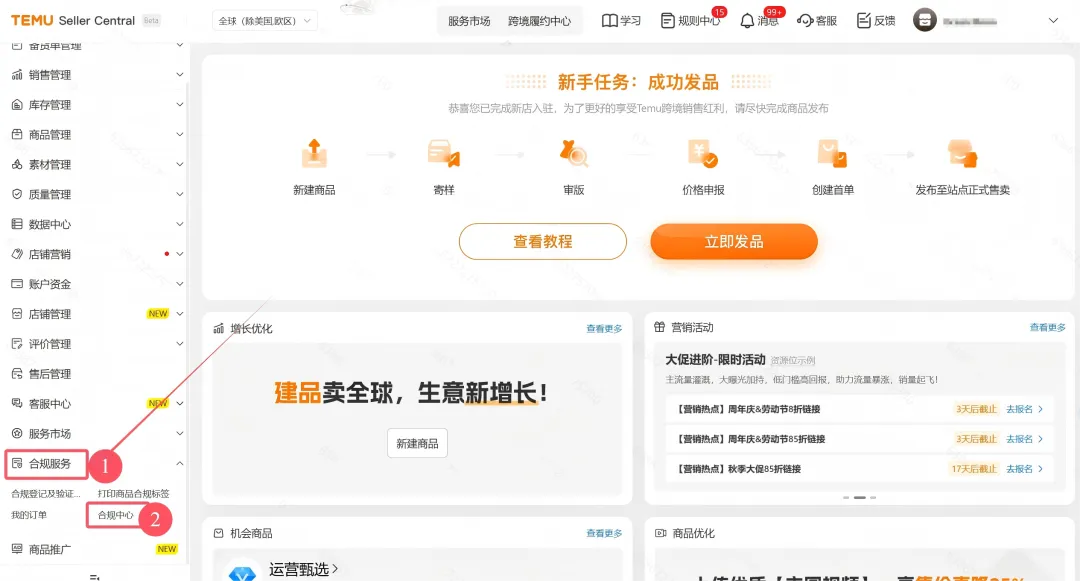The image size is (1080, 581).
Task: Click the 账户资金 sidebar icon
Action: [x=17, y=284]
